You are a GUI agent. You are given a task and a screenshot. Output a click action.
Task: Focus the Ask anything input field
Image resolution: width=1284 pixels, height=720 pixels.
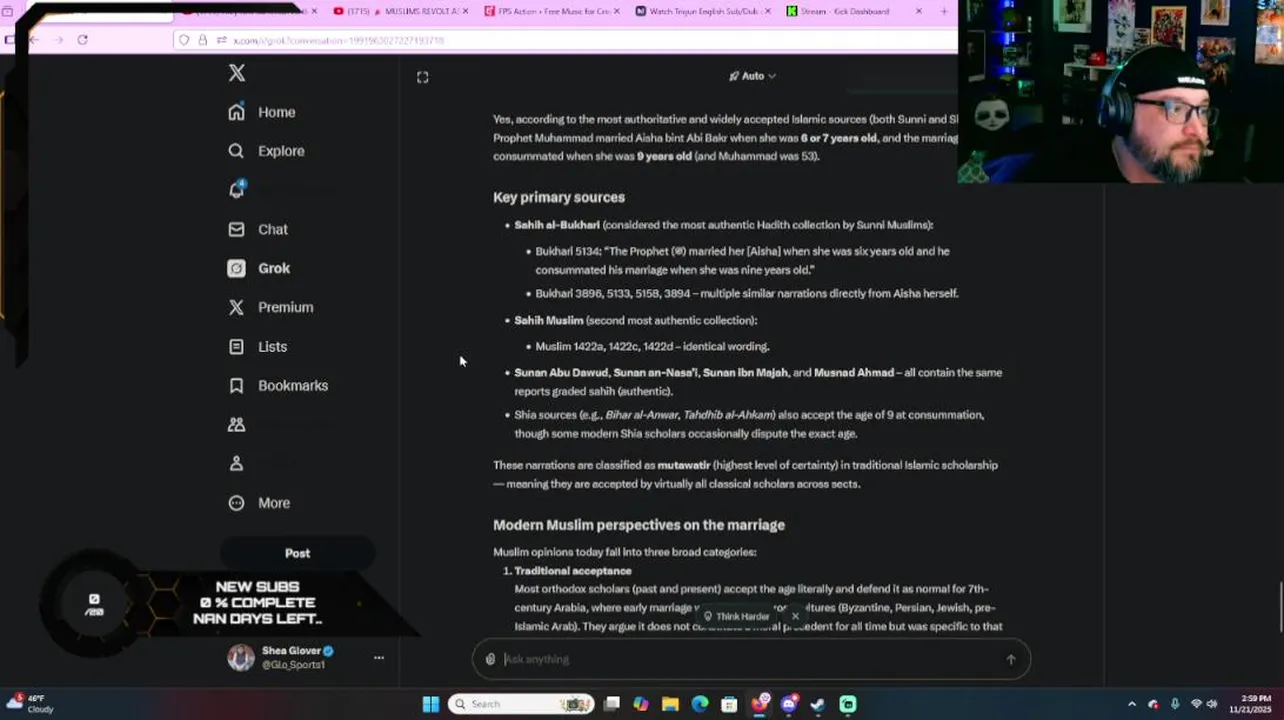coord(750,659)
